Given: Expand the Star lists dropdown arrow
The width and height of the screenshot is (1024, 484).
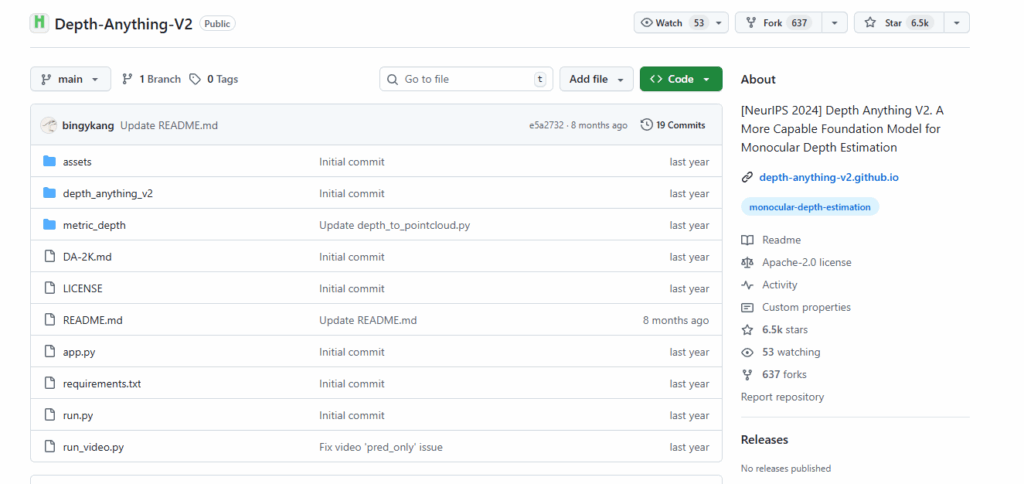Looking at the screenshot, I should click(x=957, y=23).
